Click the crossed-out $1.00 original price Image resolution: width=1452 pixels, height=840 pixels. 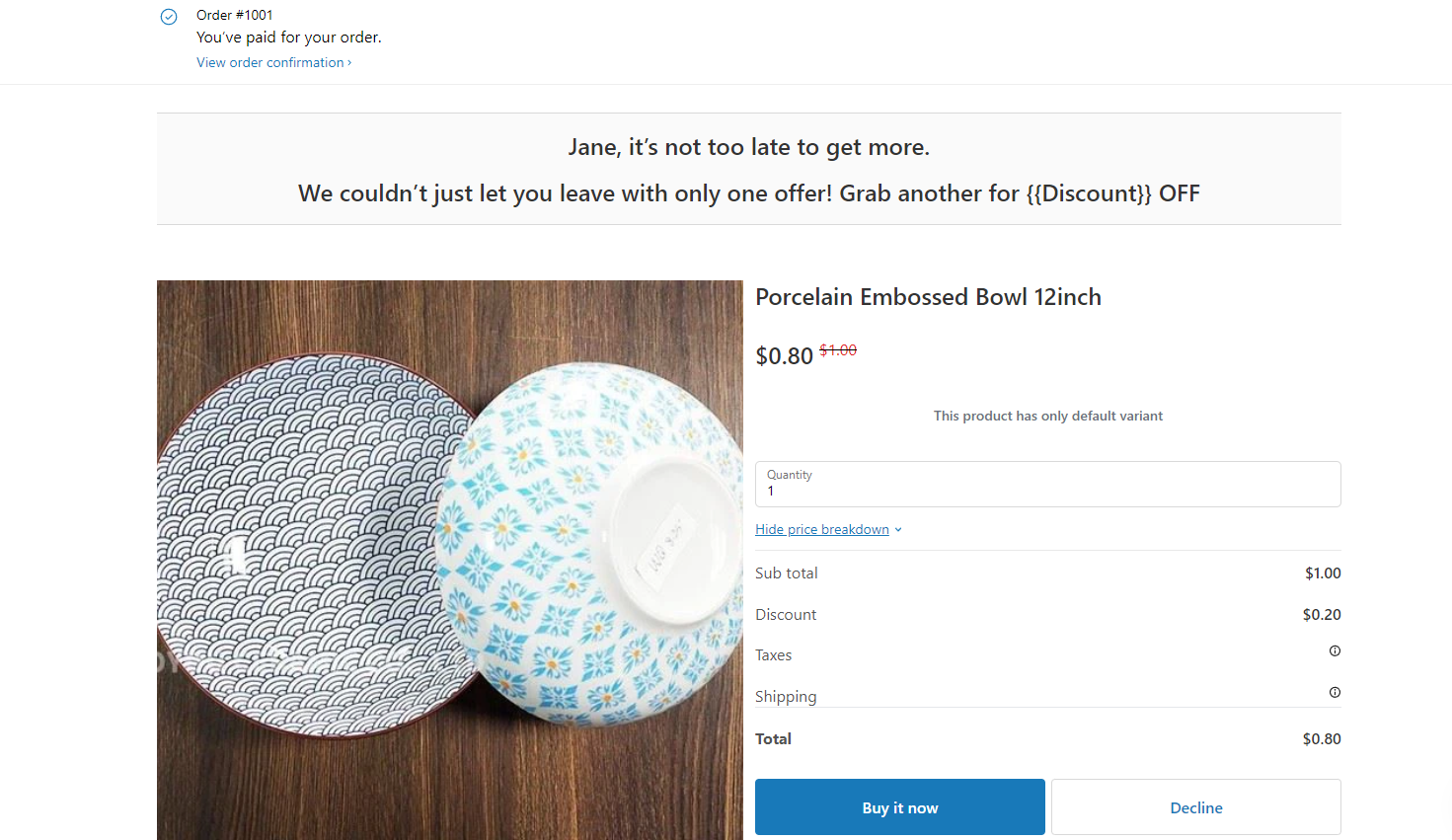(x=837, y=349)
